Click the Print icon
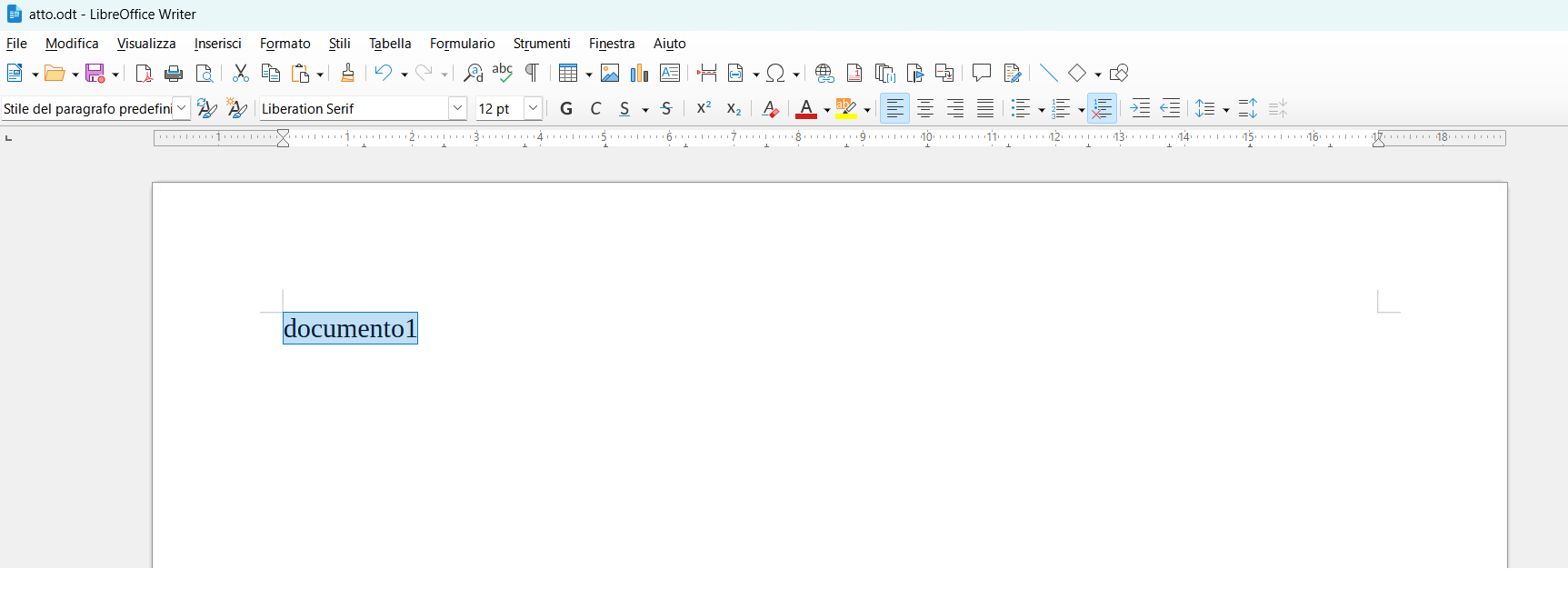The height and width of the screenshot is (589, 1568). (x=174, y=73)
